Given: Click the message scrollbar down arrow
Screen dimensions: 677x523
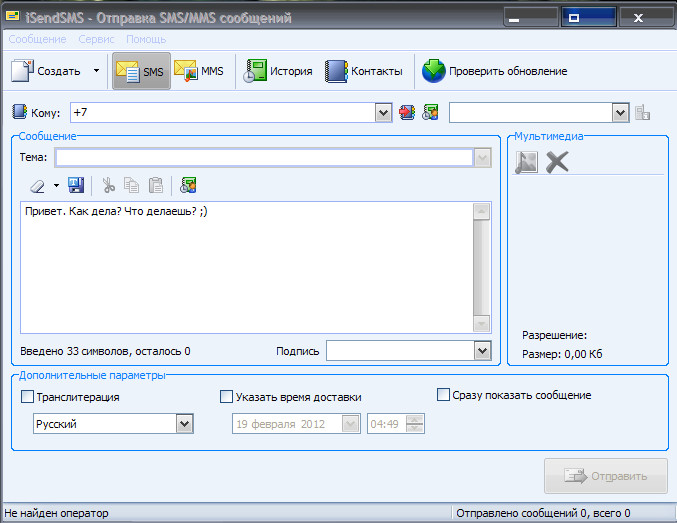Looking at the screenshot, I should coord(481,323).
